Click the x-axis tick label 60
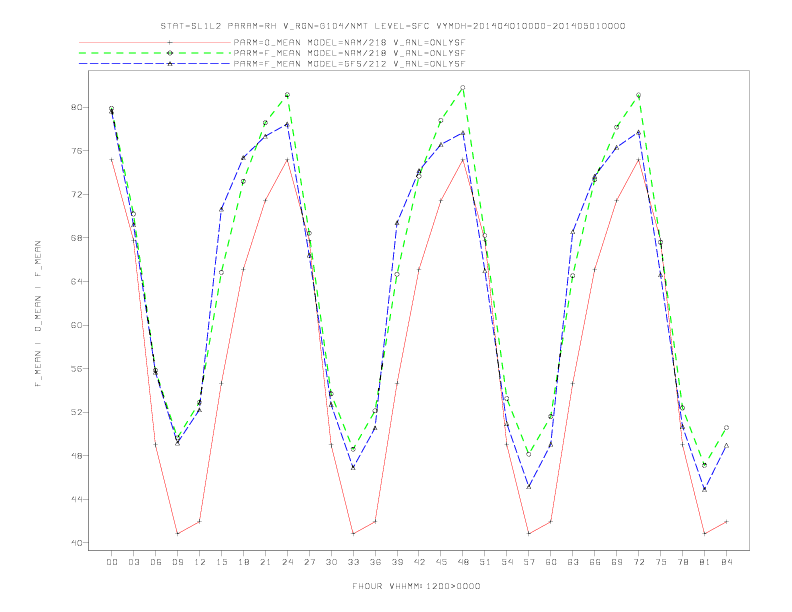 551,562
